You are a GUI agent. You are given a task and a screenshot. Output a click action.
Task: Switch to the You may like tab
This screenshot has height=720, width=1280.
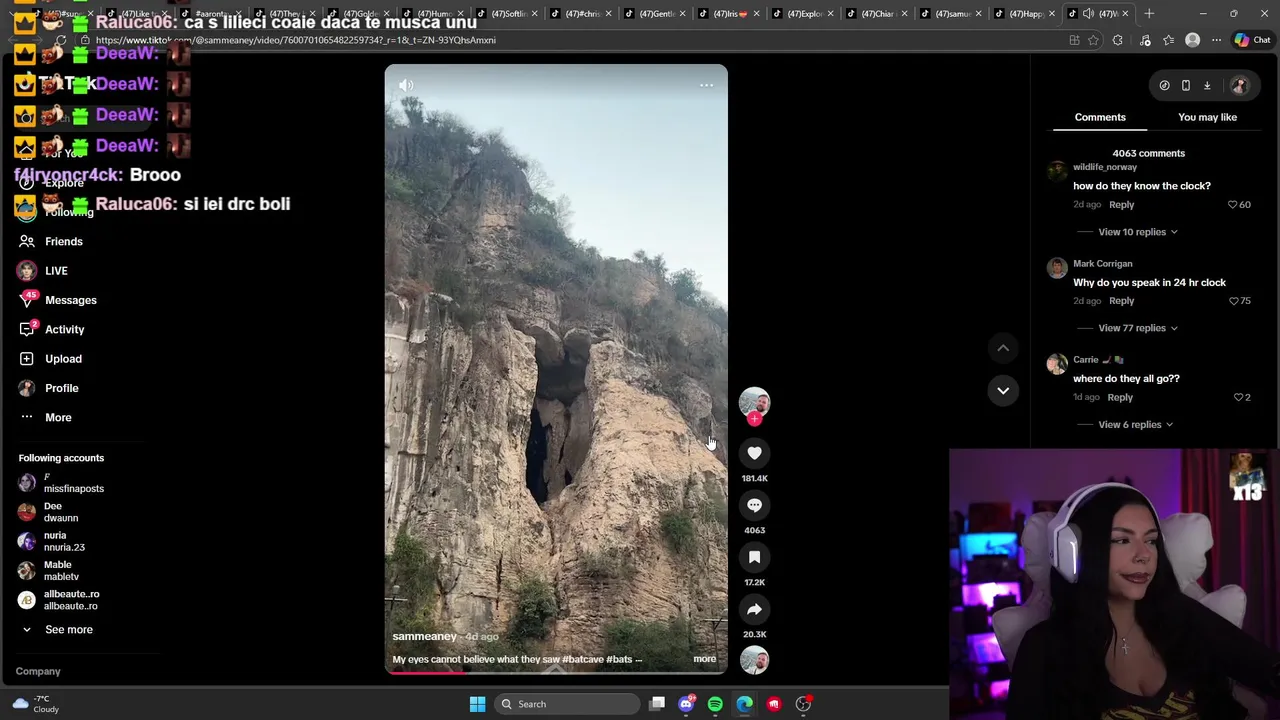point(1207,117)
